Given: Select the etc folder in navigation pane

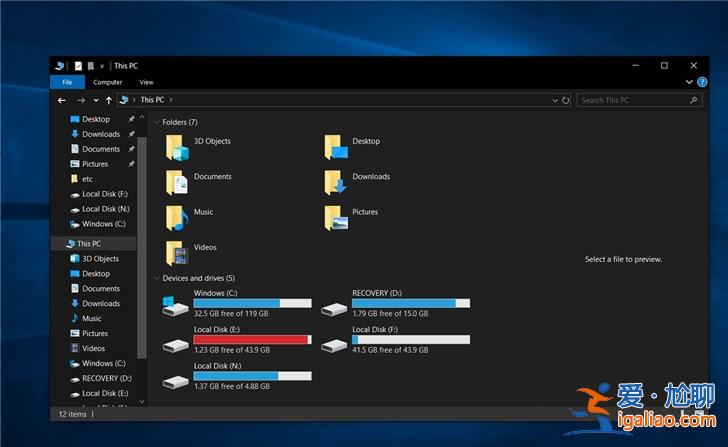Looking at the screenshot, I should tap(87, 179).
